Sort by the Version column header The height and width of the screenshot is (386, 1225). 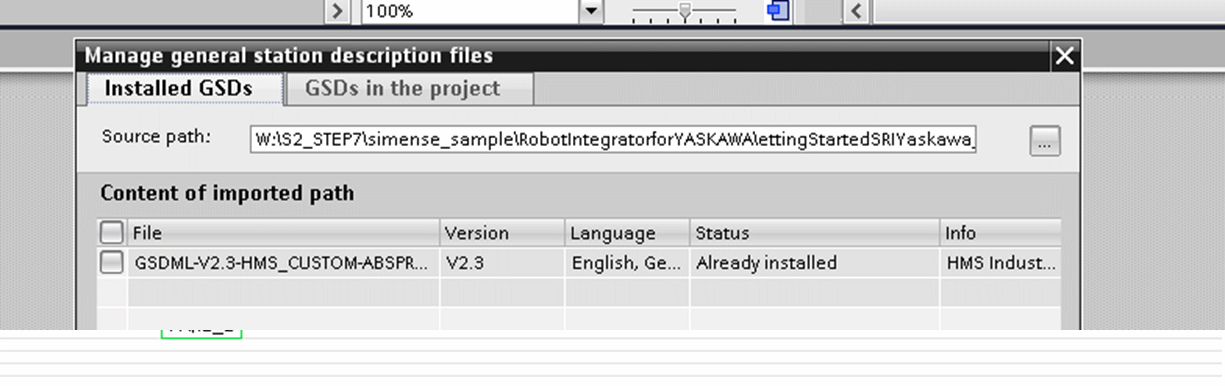(x=502, y=233)
